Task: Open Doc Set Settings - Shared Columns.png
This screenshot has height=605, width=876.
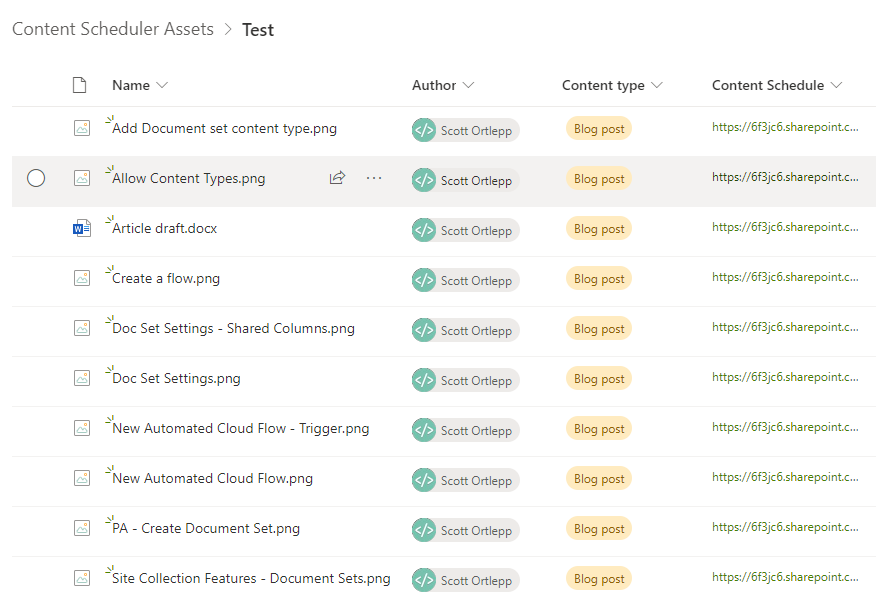Action: click(x=234, y=328)
